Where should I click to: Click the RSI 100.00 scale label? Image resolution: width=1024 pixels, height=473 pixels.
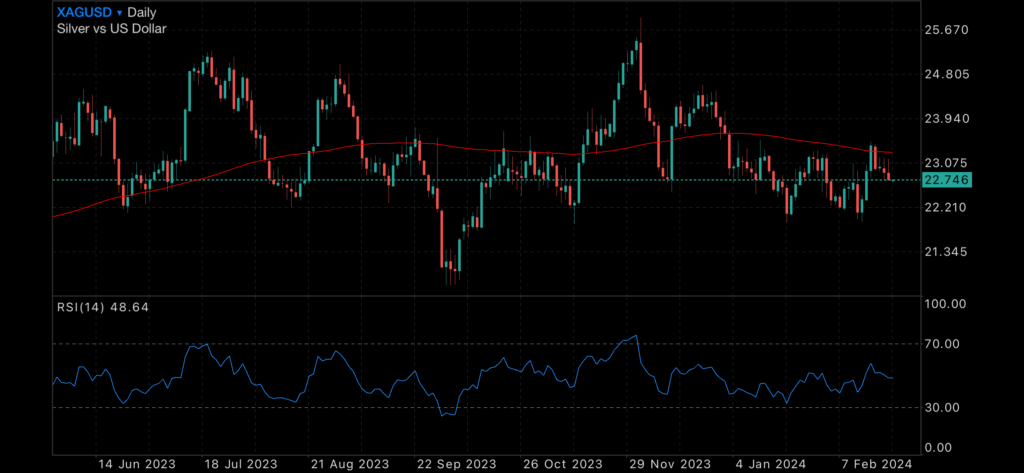tap(946, 304)
